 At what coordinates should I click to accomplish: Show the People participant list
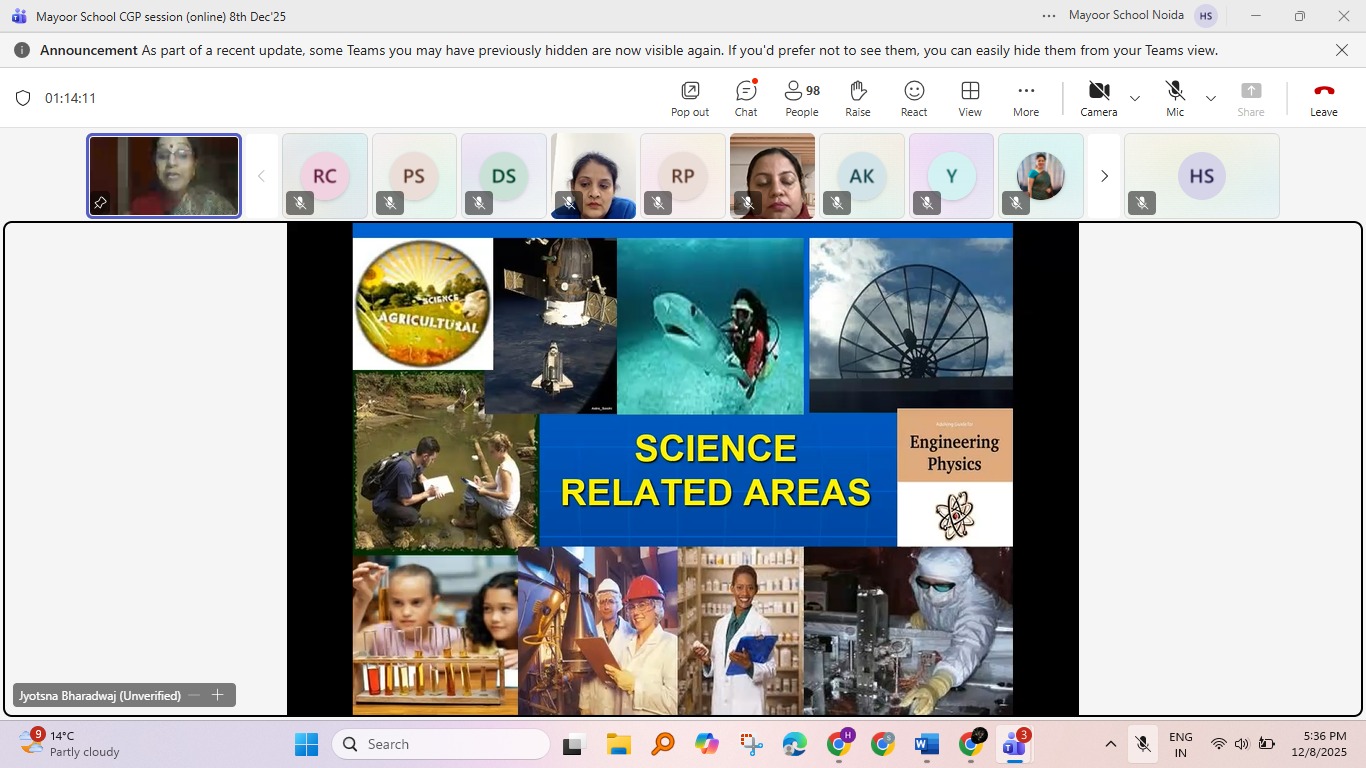click(x=801, y=98)
